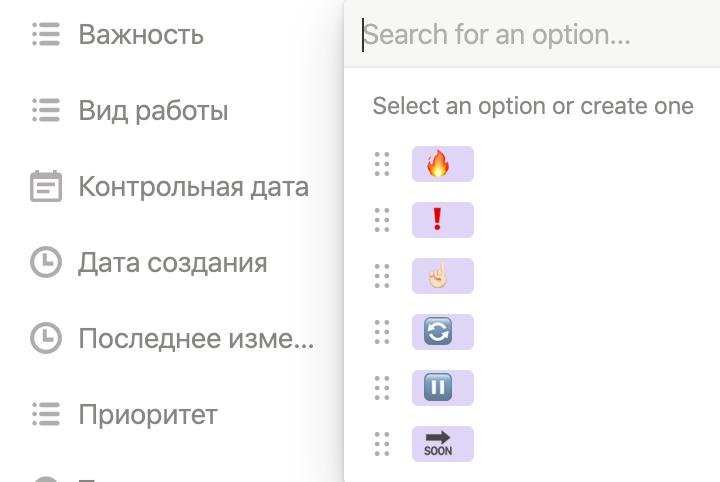Click the drag handle beside SOON option
Viewport: 720px width, 482px height.
click(x=382, y=444)
